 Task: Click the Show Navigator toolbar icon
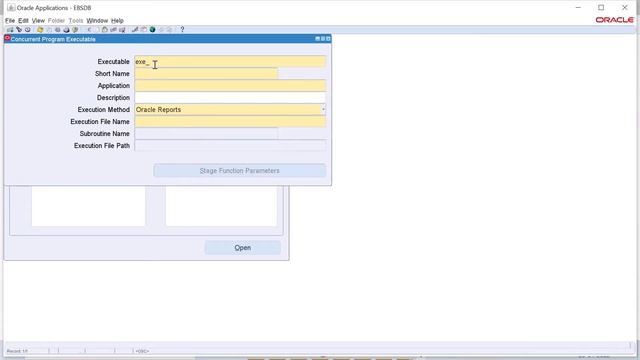click(27, 29)
